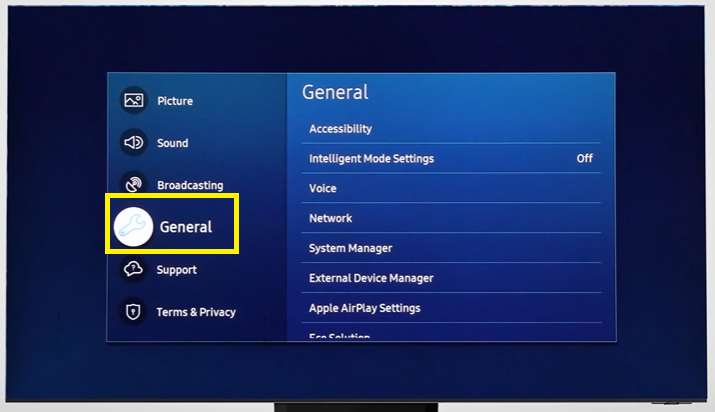Select the Terms & Privacy shield icon
Screen dimensions: 715x412
click(133, 312)
